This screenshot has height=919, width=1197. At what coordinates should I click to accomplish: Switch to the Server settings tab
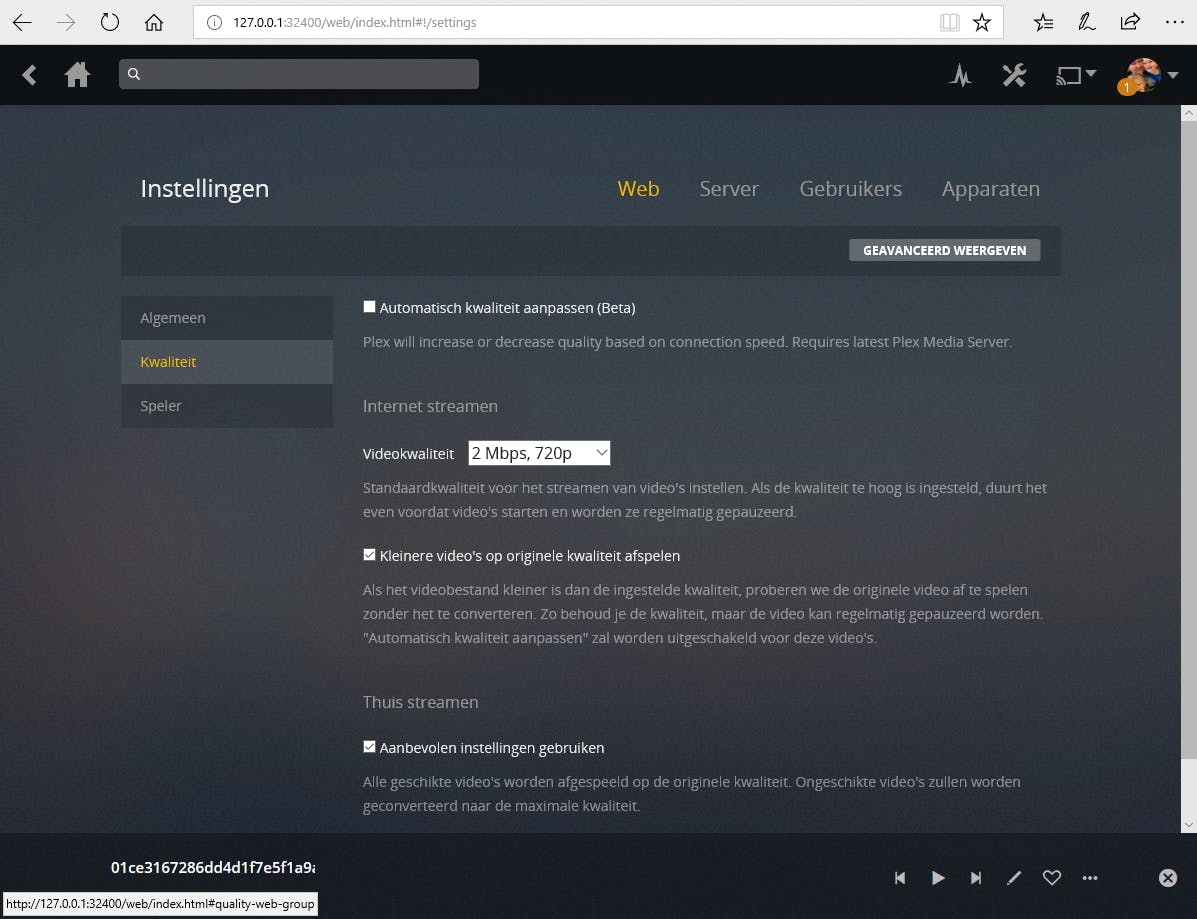tap(729, 189)
